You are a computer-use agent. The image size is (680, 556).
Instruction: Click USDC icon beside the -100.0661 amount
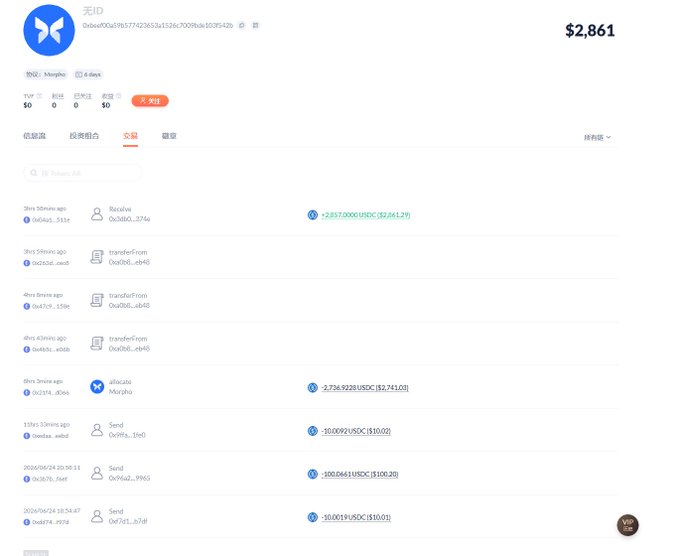(x=313, y=474)
